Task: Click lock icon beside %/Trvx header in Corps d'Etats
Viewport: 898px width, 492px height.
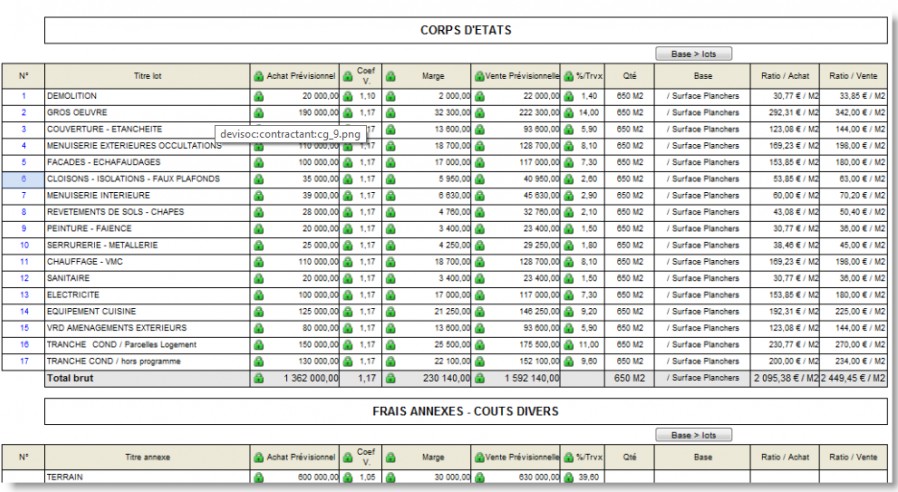Action: point(569,76)
